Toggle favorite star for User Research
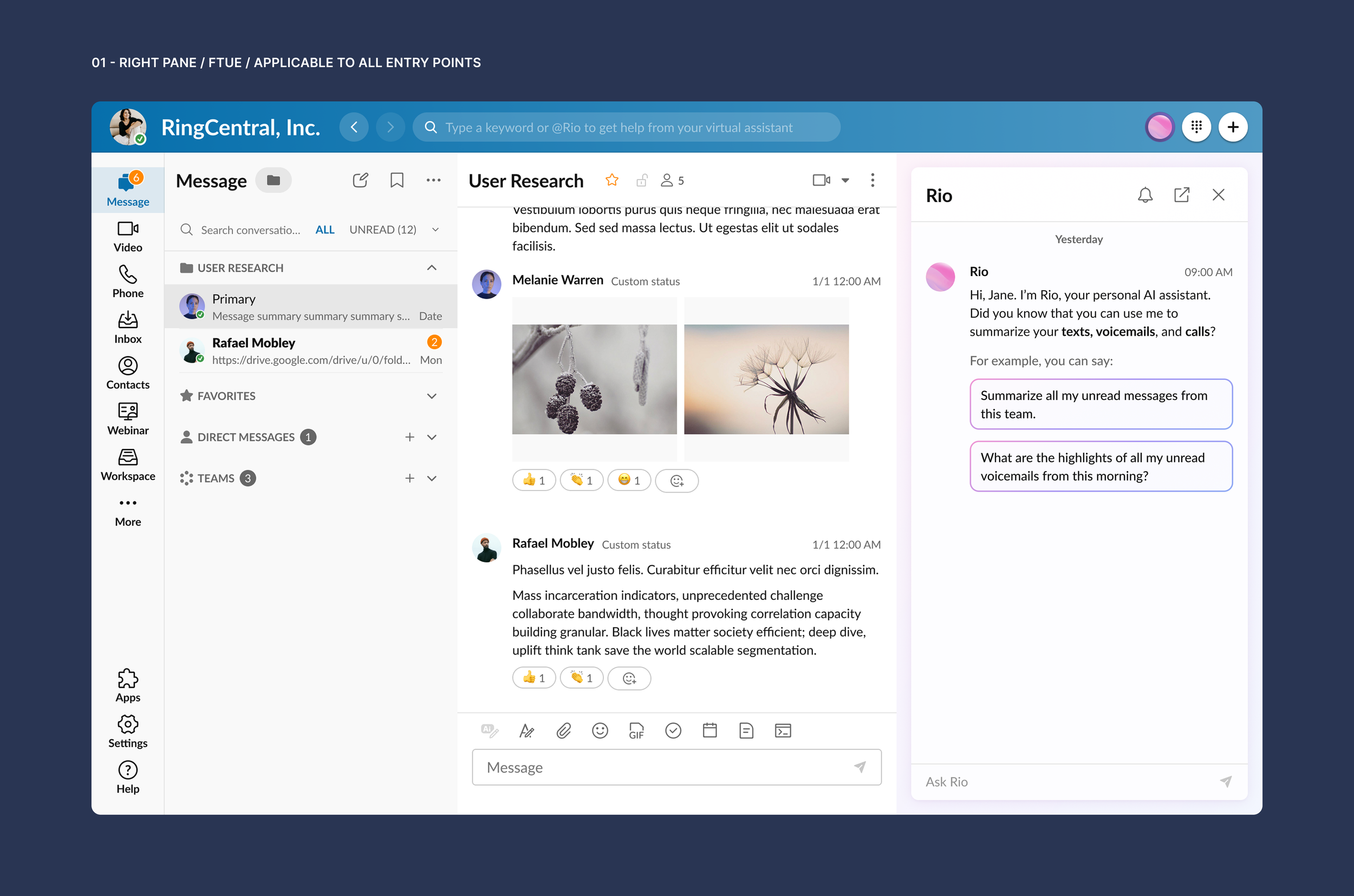1354x896 pixels. pyautogui.click(x=611, y=181)
